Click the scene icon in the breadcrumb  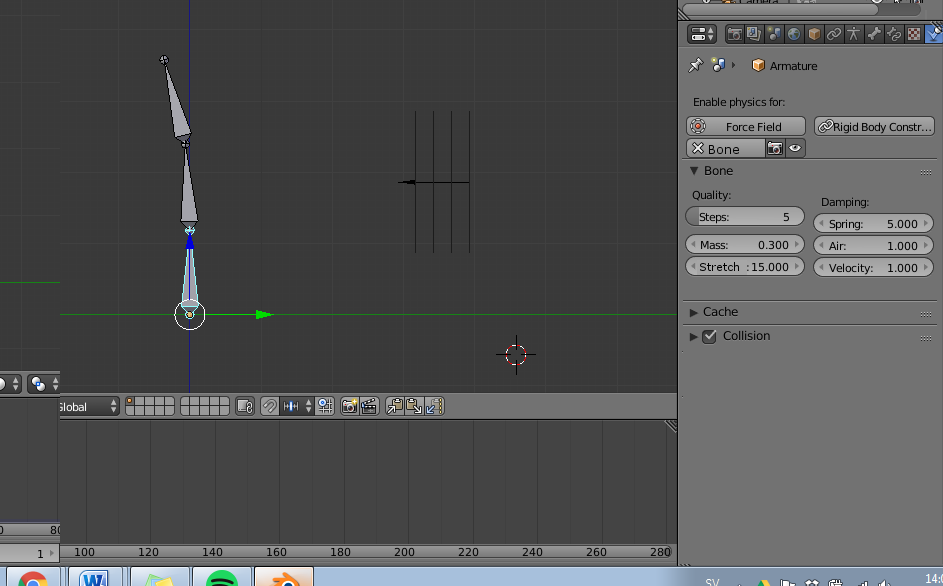(x=718, y=65)
